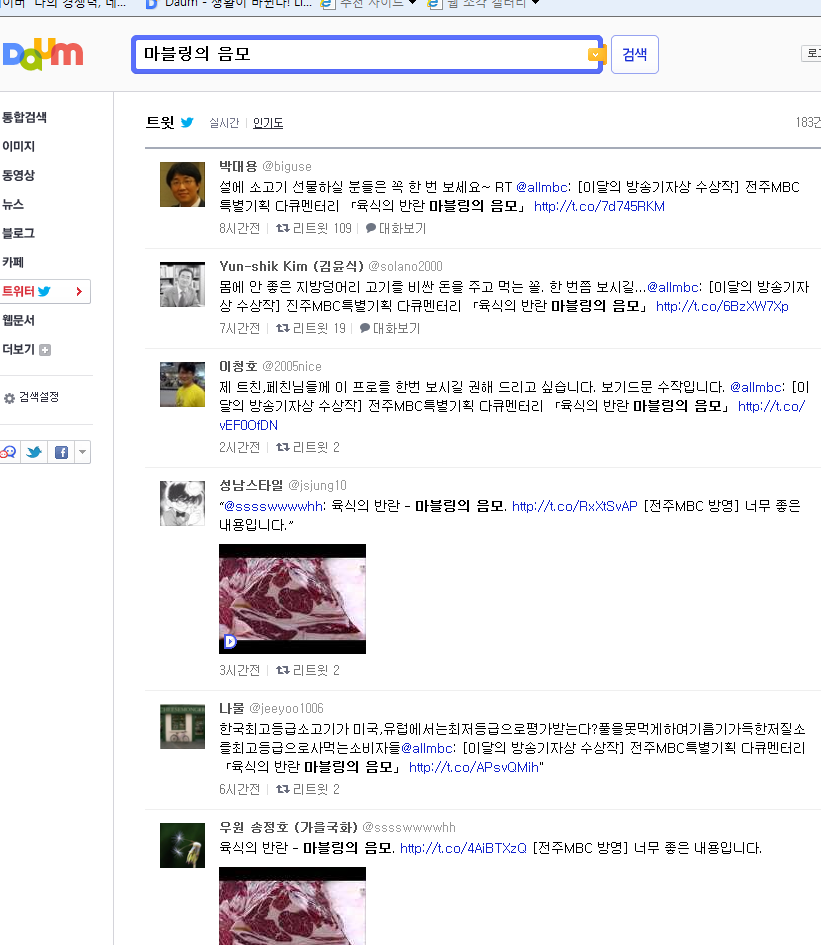Click the 대화보기 speech bubble in Yun-shik Kim's tweet
Image resolution: width=821 pixels, height=945 pixels.
tap(365, 328)
